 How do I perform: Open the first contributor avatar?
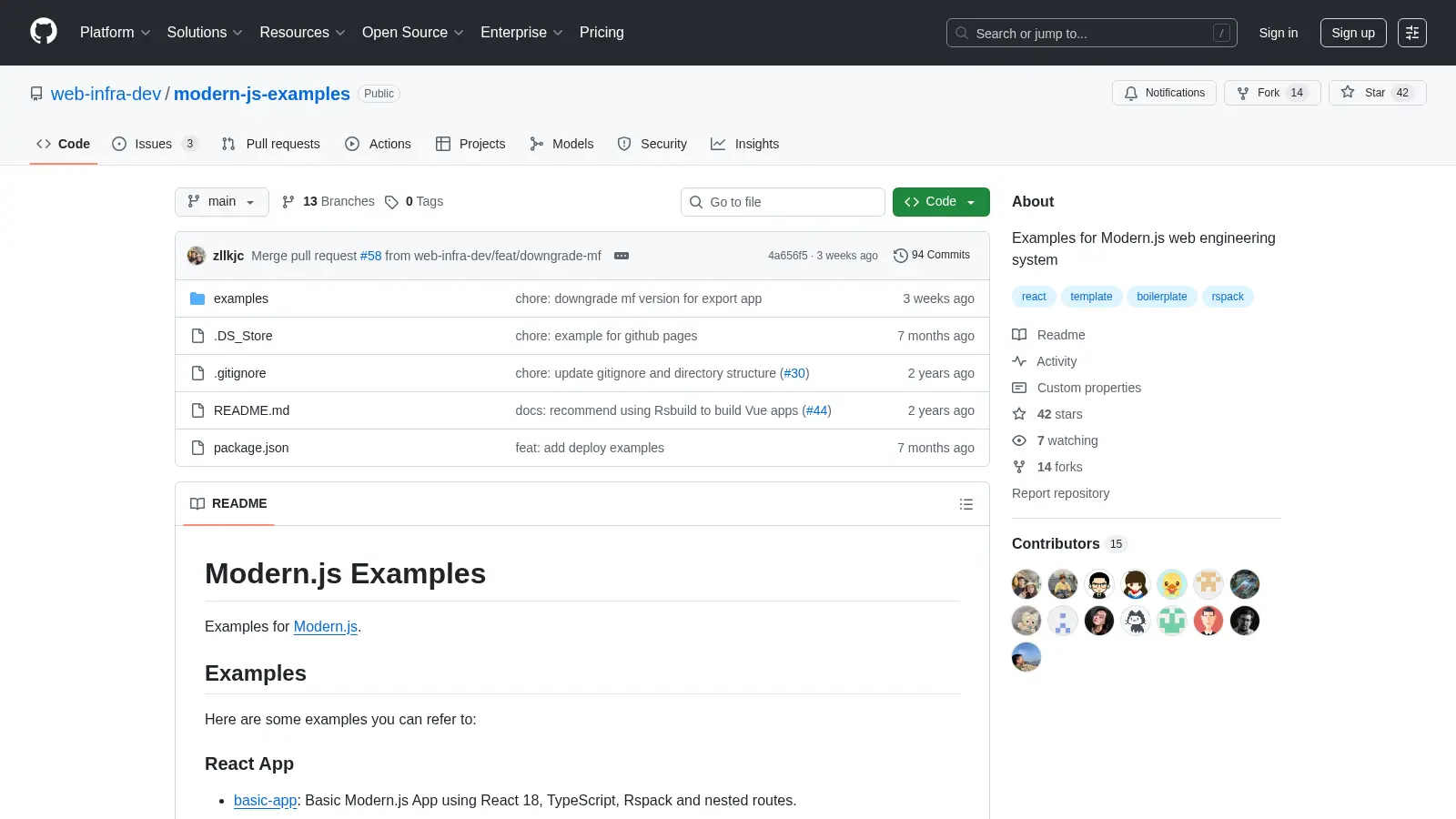point(1026,584)
